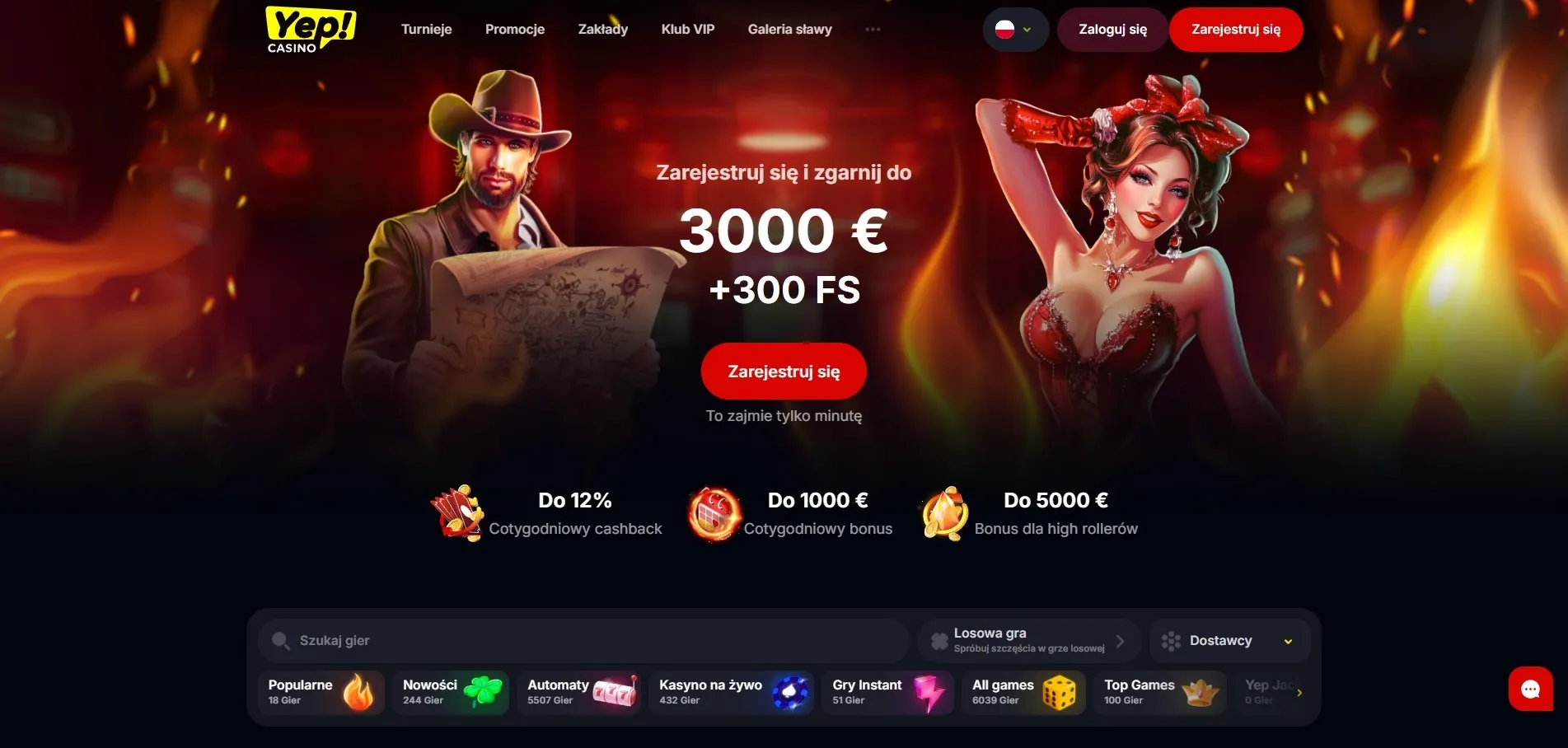Click the Zaloguj się button
The width and height of the screenshot is (1568, 748).
pyautogui.click(x=1112, y=30)
